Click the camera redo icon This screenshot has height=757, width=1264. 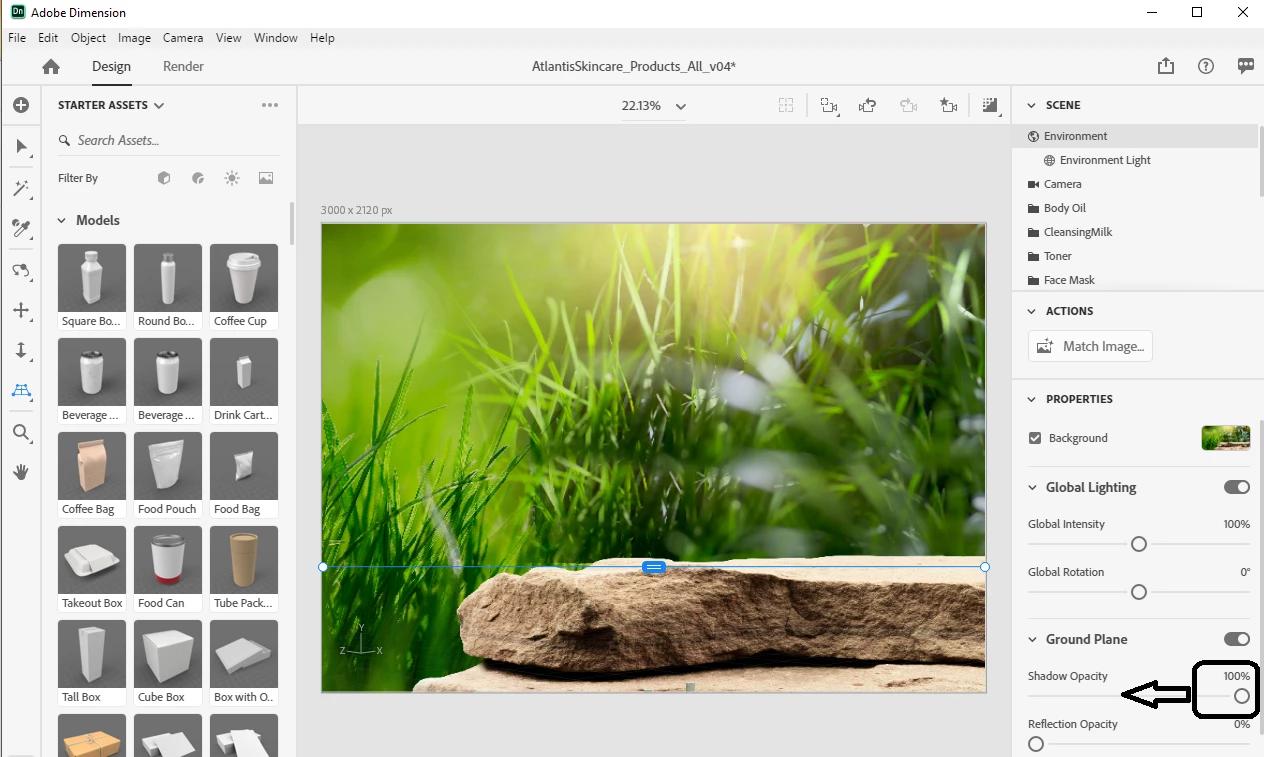click(908, 105)
